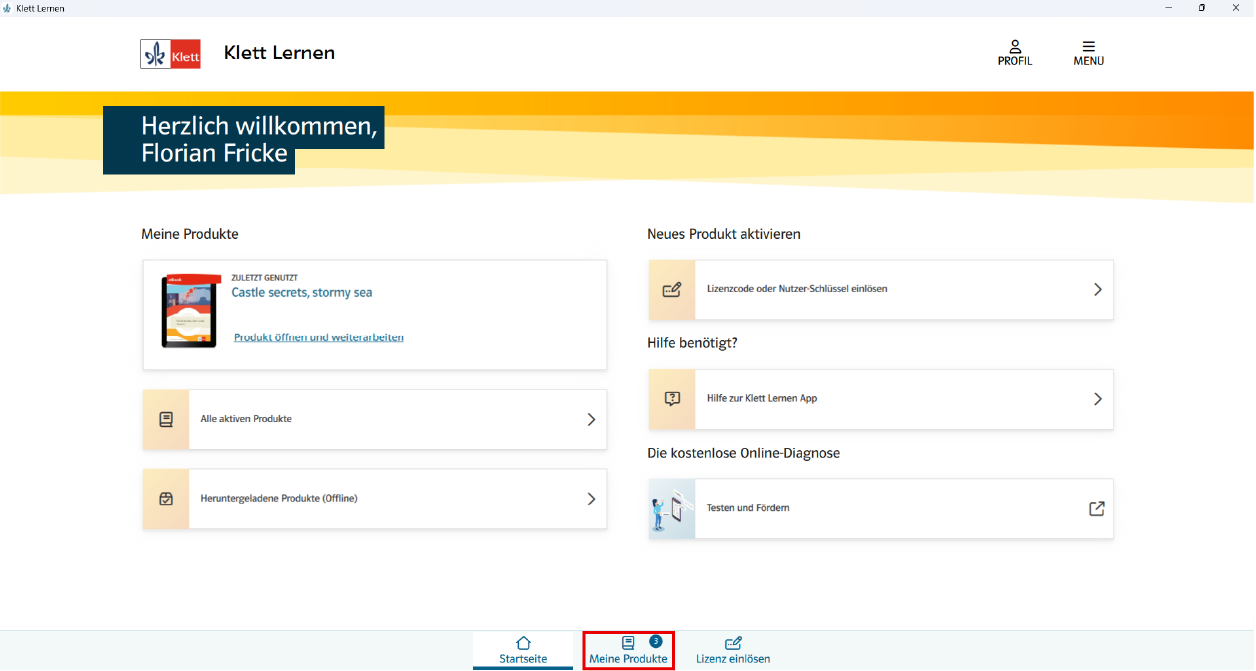Open the MENU hamburger icon
The width and height of the screenshot is (1256, 671).
pyautogui.click(x=1087, y=47)
